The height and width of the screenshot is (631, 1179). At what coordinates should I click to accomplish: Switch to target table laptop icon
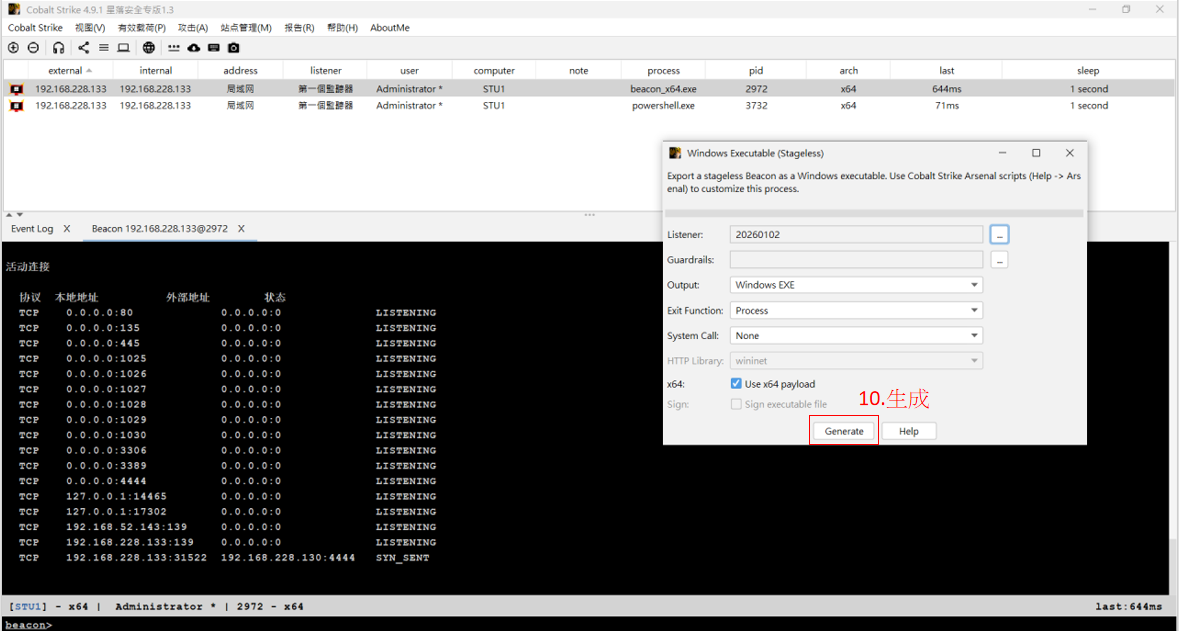[123, 48]
